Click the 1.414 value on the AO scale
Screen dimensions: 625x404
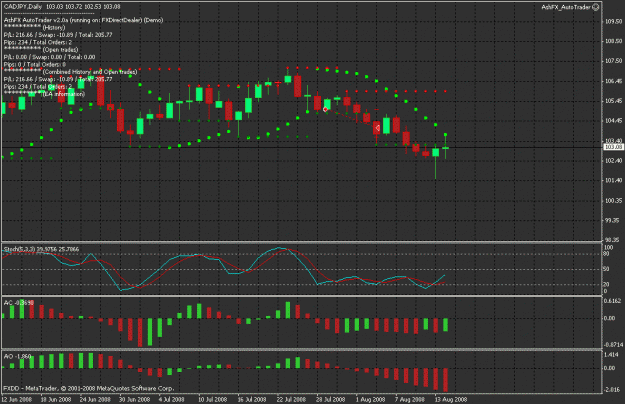click(x=611, y=354)
